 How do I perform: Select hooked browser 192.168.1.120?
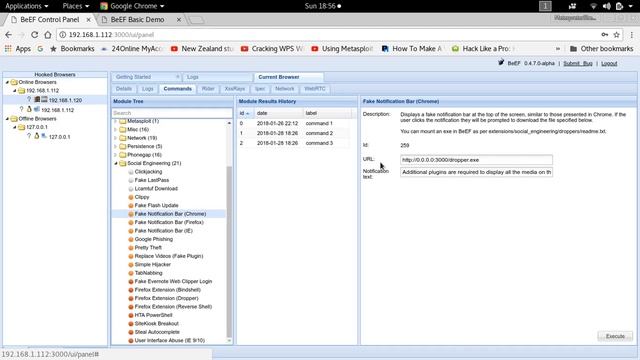click(65, 100)
